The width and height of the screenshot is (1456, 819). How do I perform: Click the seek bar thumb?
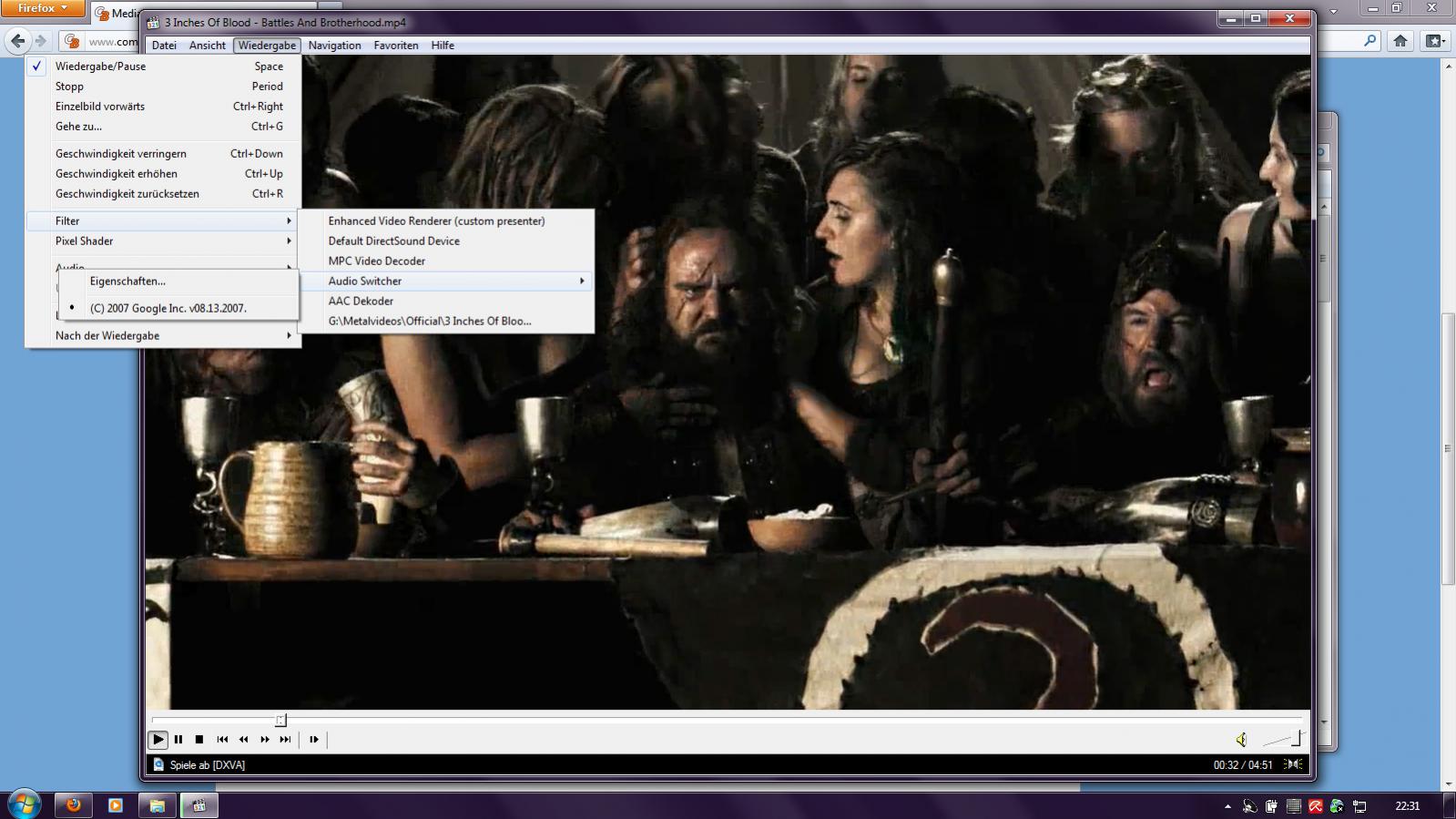point(280,720)
